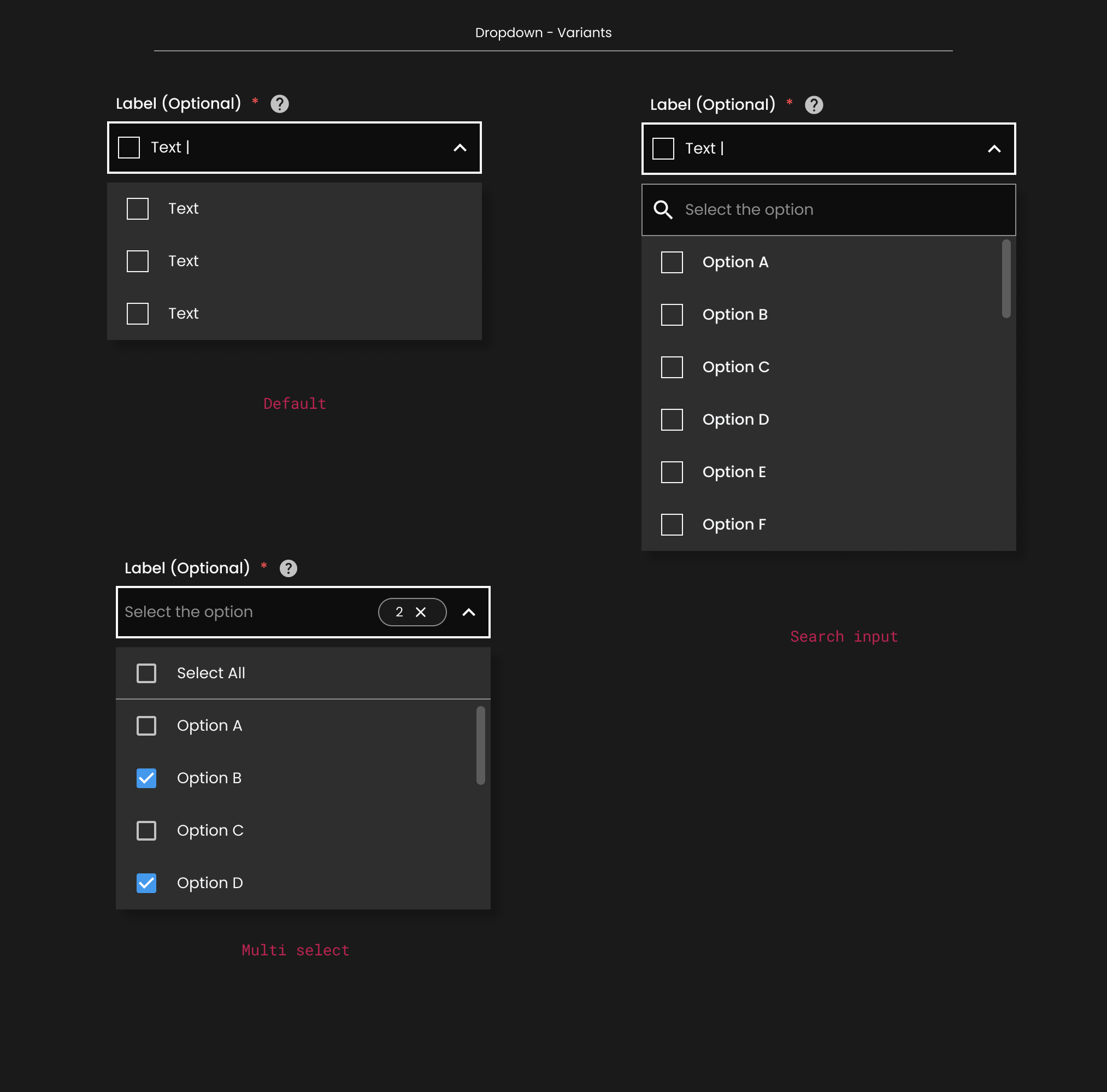Viewport: 1107px width, 1092px height.
Task: Collapse the Search input dropdown with chevron
Action: click(994, 149)
